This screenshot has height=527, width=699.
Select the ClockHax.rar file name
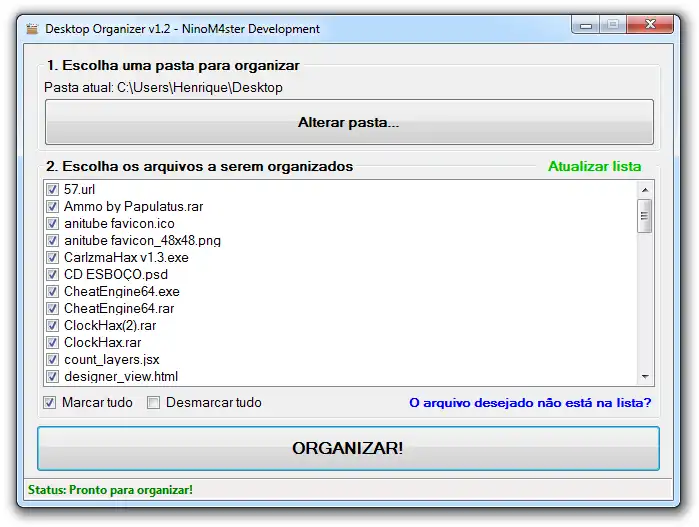click(x=103, y=342)
